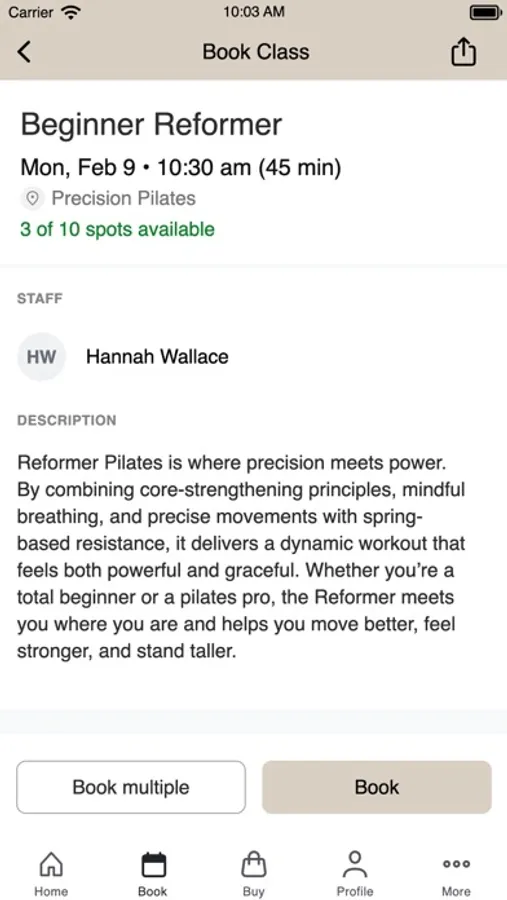Click the Book button
The height and width of the screenshot is (900, 507).
click(377, 787)
